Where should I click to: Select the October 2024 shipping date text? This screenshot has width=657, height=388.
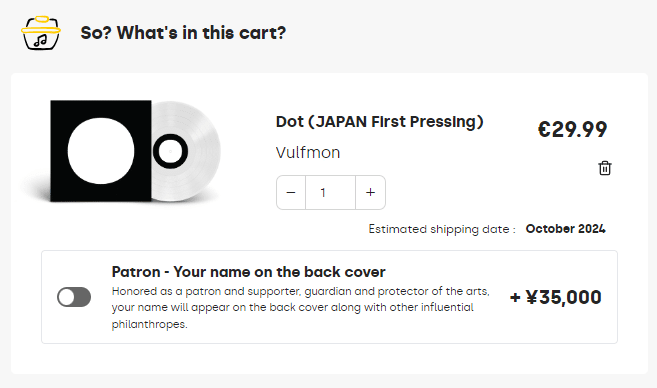tap(566, 229)
